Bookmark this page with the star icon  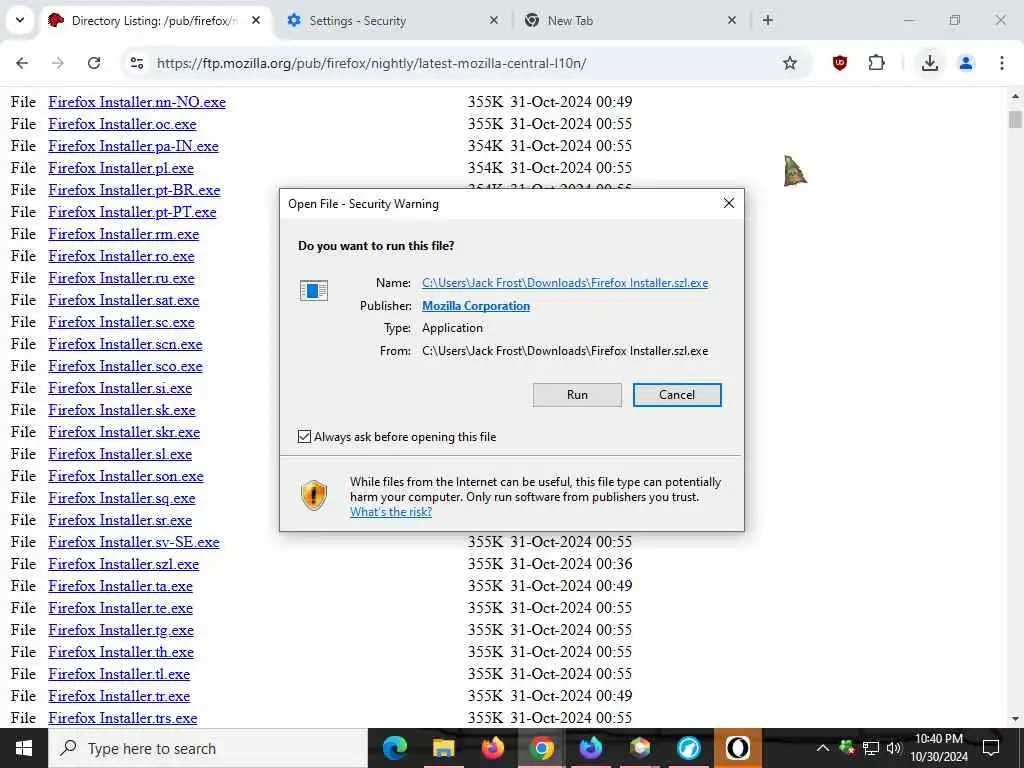(790, 63)
